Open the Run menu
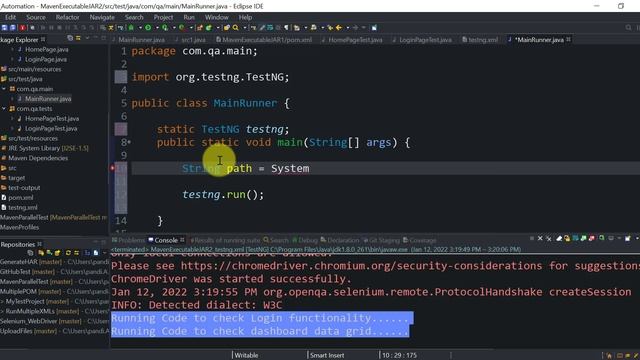This screenshot has height=360, width=640. 189,17
